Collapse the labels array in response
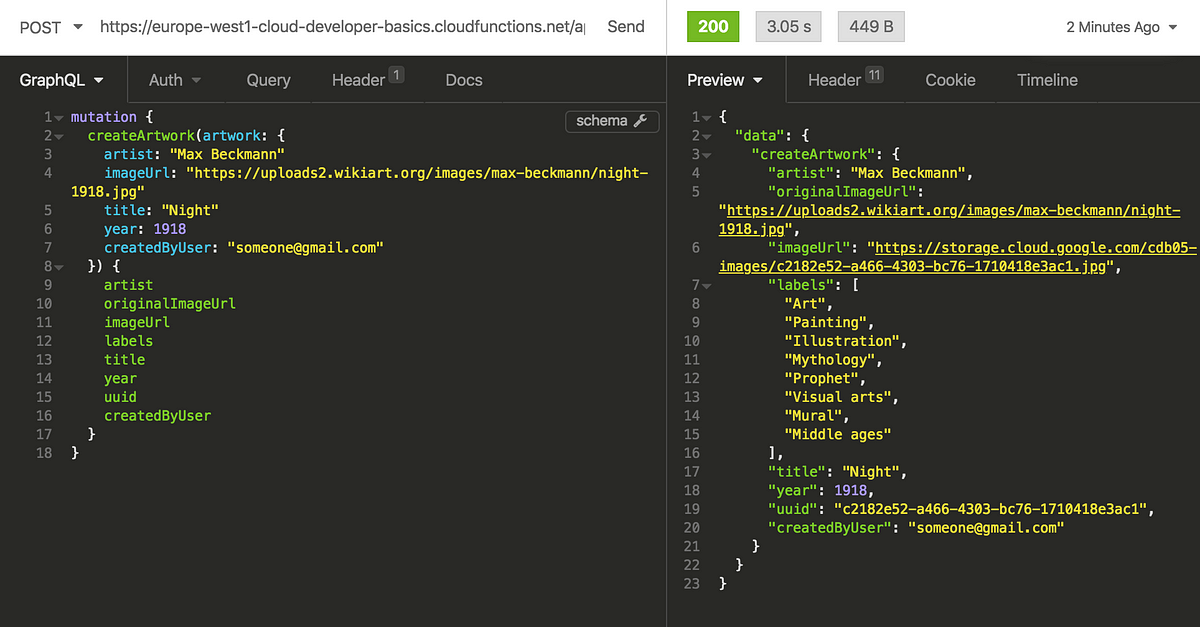The height and width of the screenshot is (627, 1200). pos(708,285)
